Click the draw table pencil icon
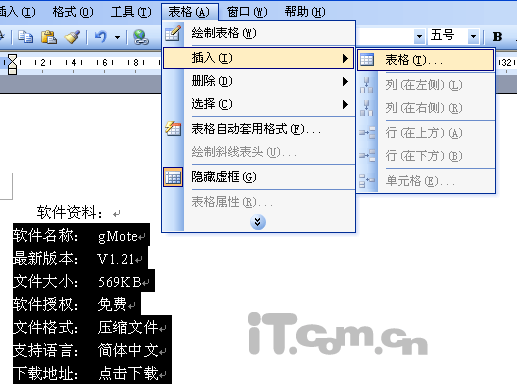This screenshot has height=384, width=517. tap(173, 33)
